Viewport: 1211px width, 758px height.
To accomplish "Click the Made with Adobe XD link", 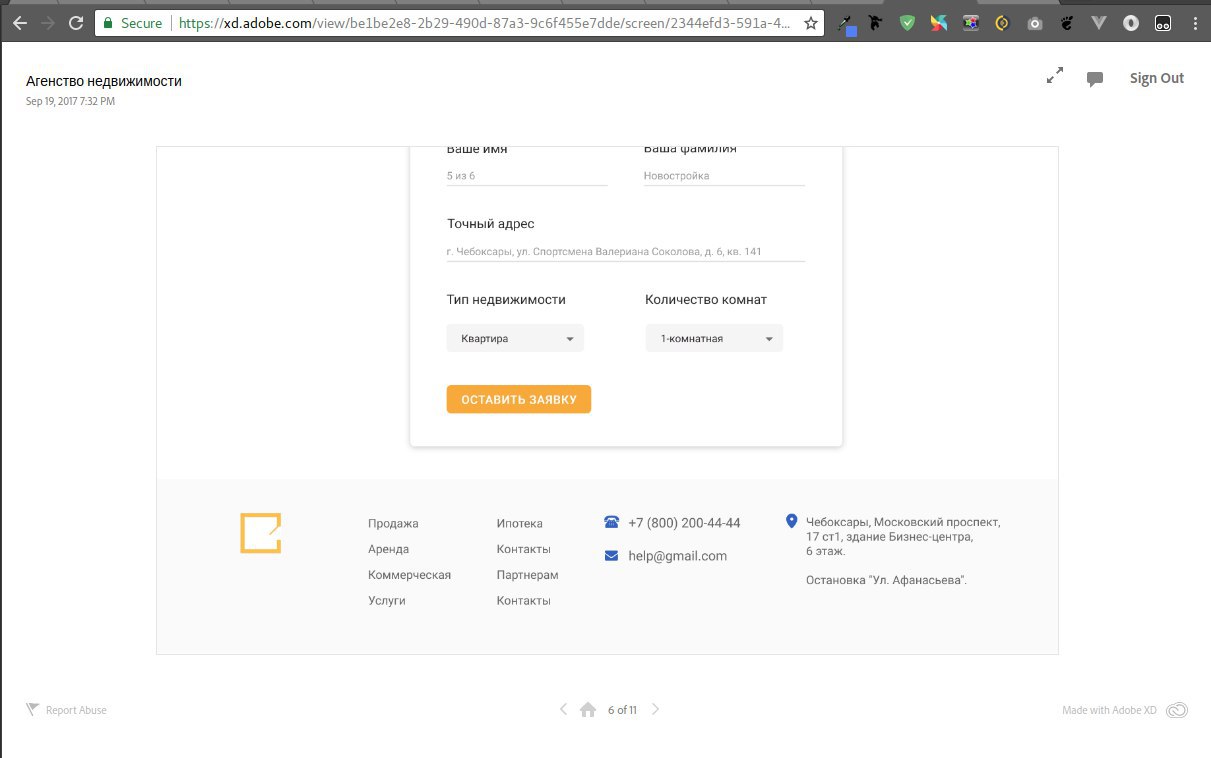I will [1109, 710].
